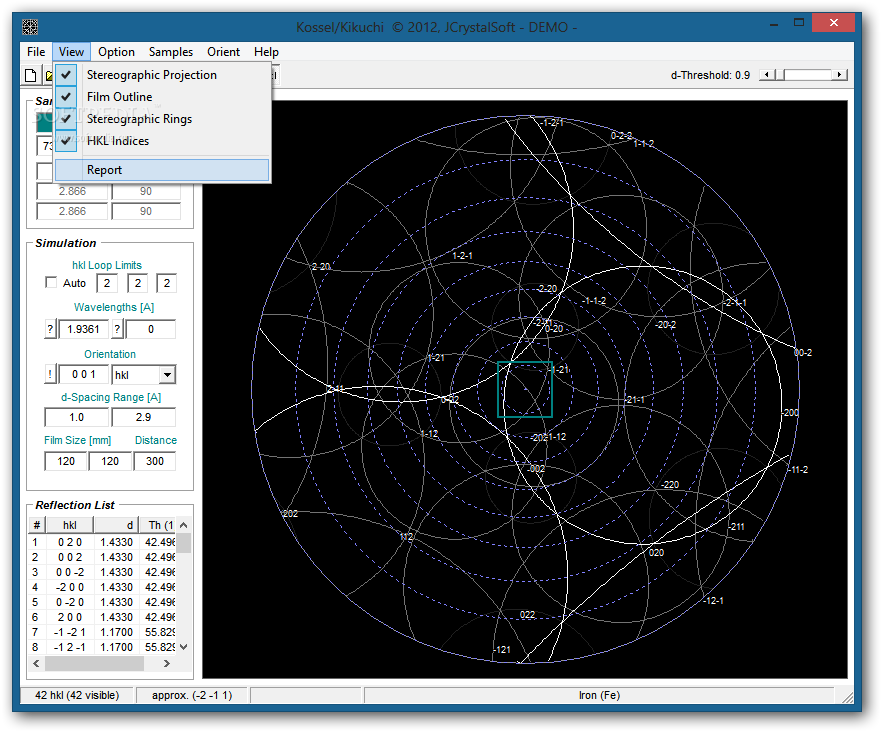The width and height of the screenshot is (882, 732).
Task: Click the '?' button before wavelength 0
Action: pos(117,329)
